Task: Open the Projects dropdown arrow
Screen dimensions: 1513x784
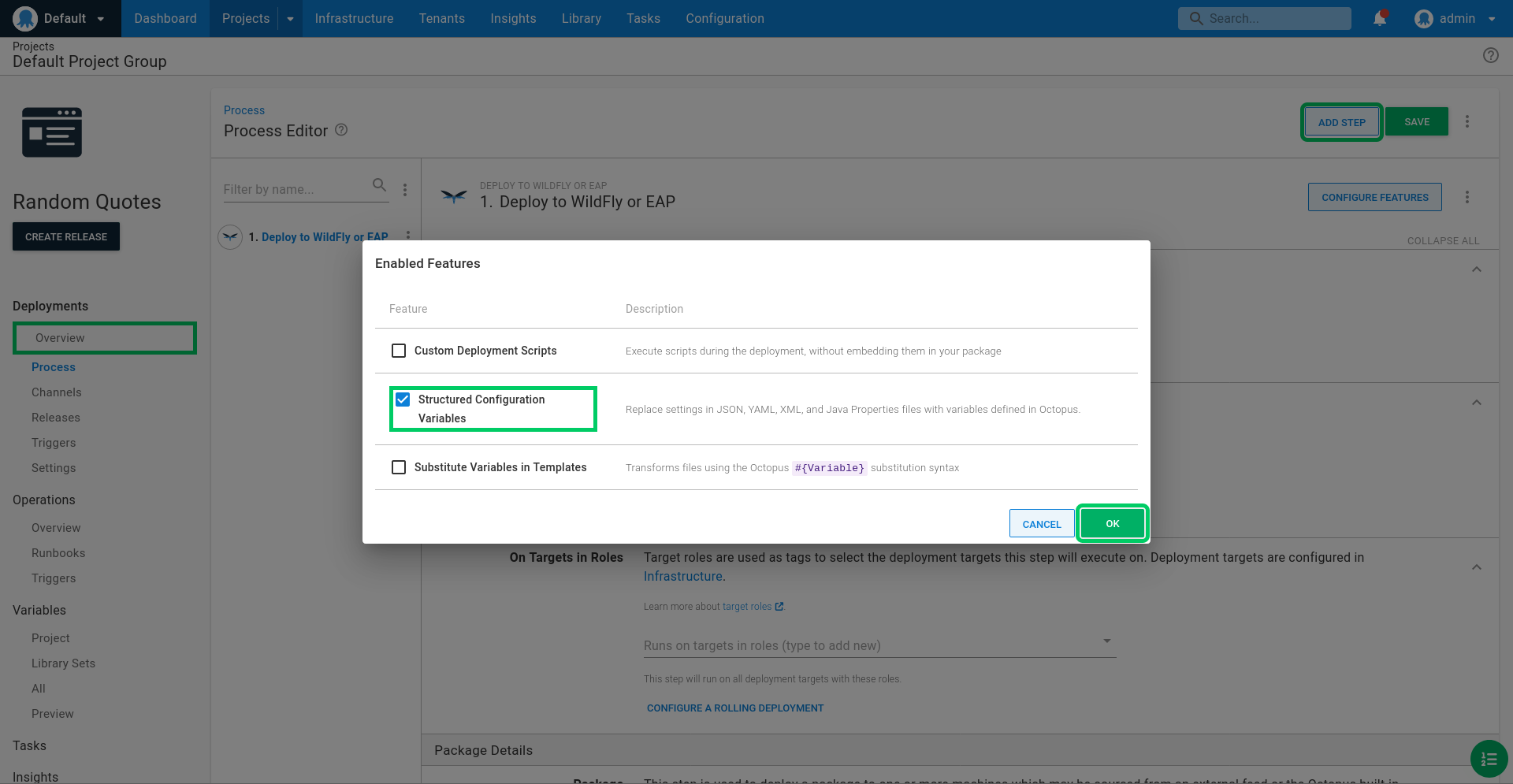Action: click(x=290, y=19)
